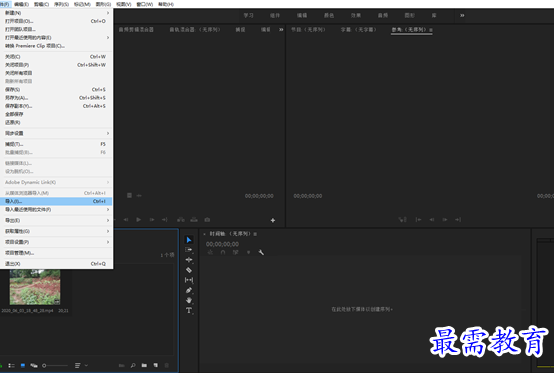This screenshot has height=373, width=554.
Task: Select the Selection arrow tool
Action: click(189, 240)
